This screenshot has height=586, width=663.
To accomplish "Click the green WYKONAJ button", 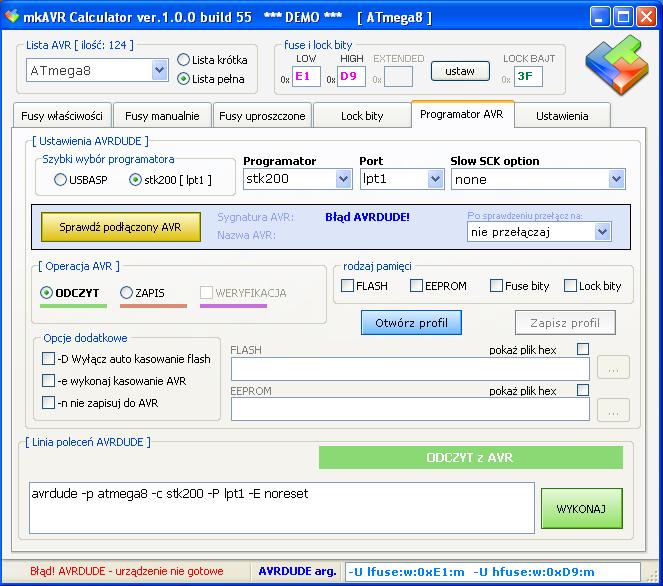I will point(581,509).
